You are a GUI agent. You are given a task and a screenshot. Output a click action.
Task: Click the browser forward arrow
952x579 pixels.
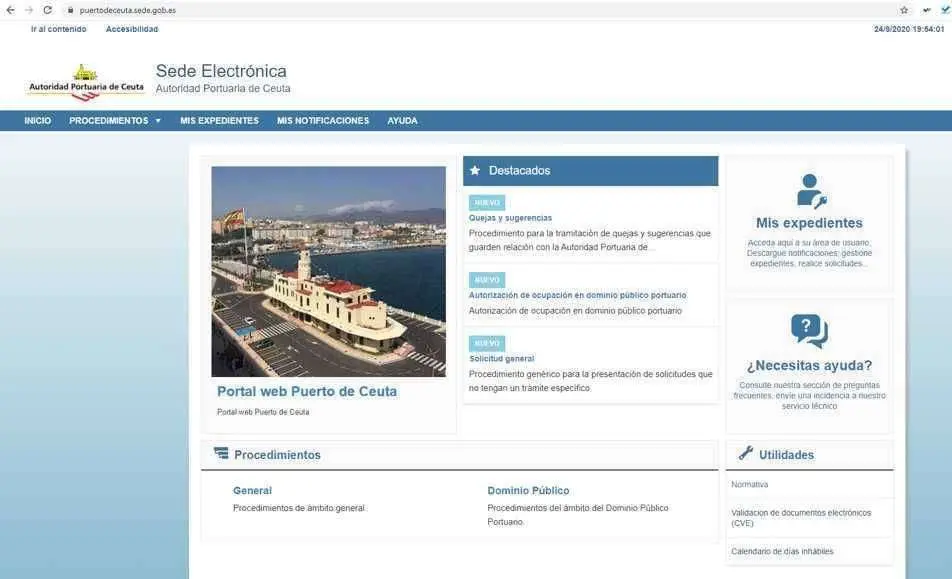29,10
